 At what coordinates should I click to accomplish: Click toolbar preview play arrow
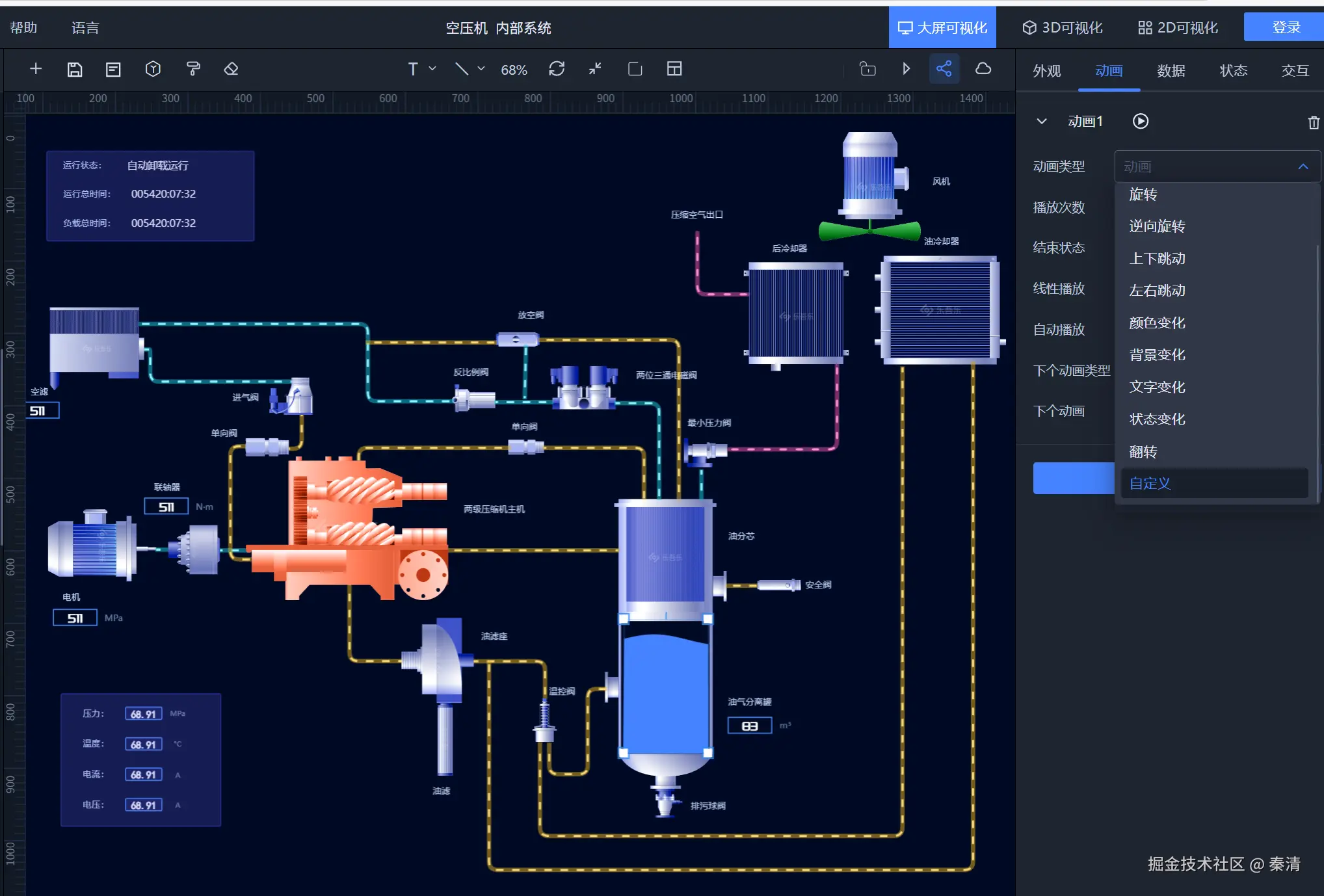click(x=906, y=69)
